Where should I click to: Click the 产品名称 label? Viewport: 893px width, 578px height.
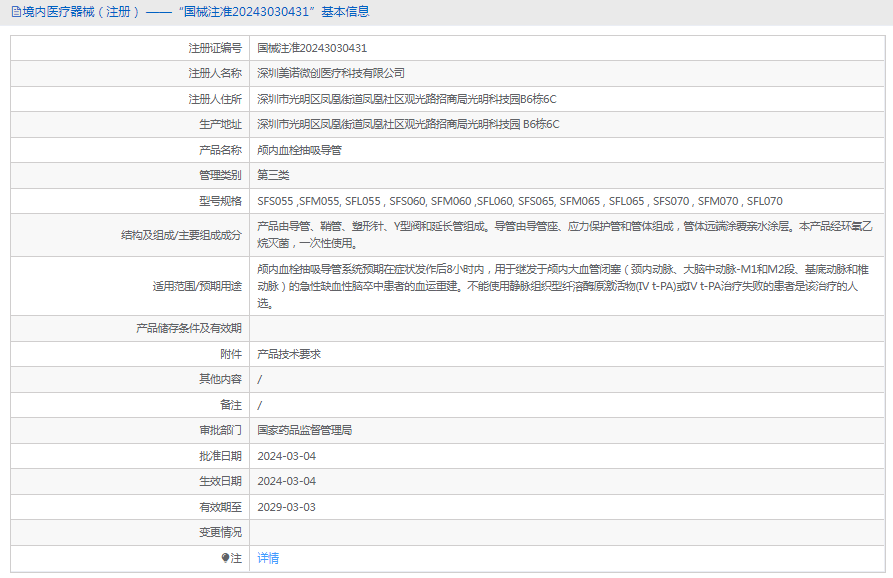tap(220, 150)
